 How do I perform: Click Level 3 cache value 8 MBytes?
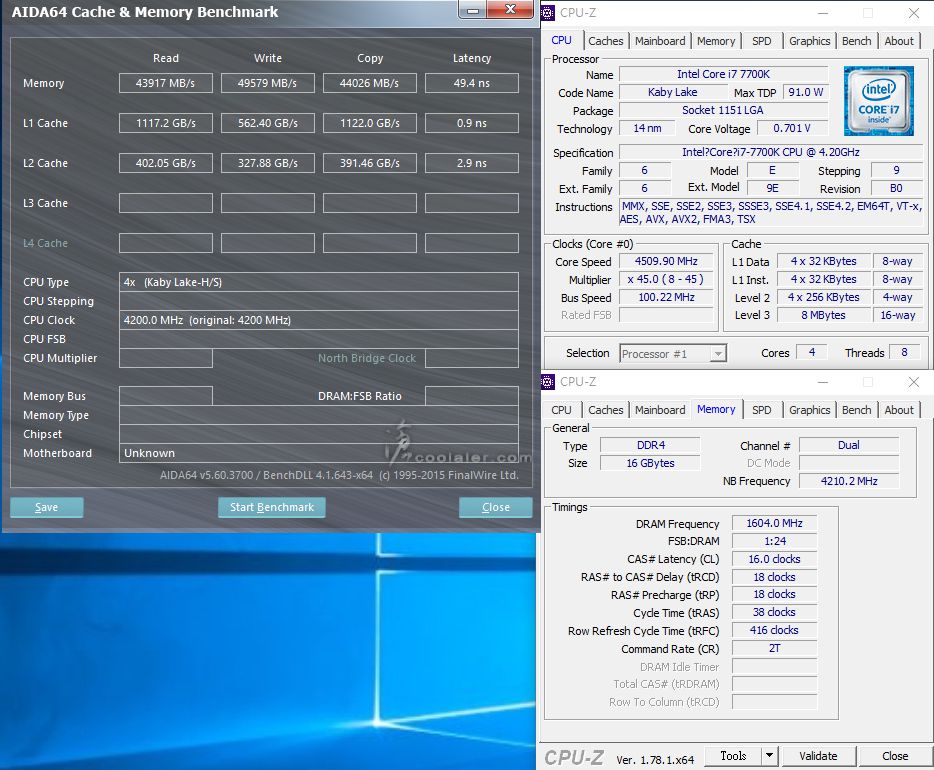click(x=823, y=315)
